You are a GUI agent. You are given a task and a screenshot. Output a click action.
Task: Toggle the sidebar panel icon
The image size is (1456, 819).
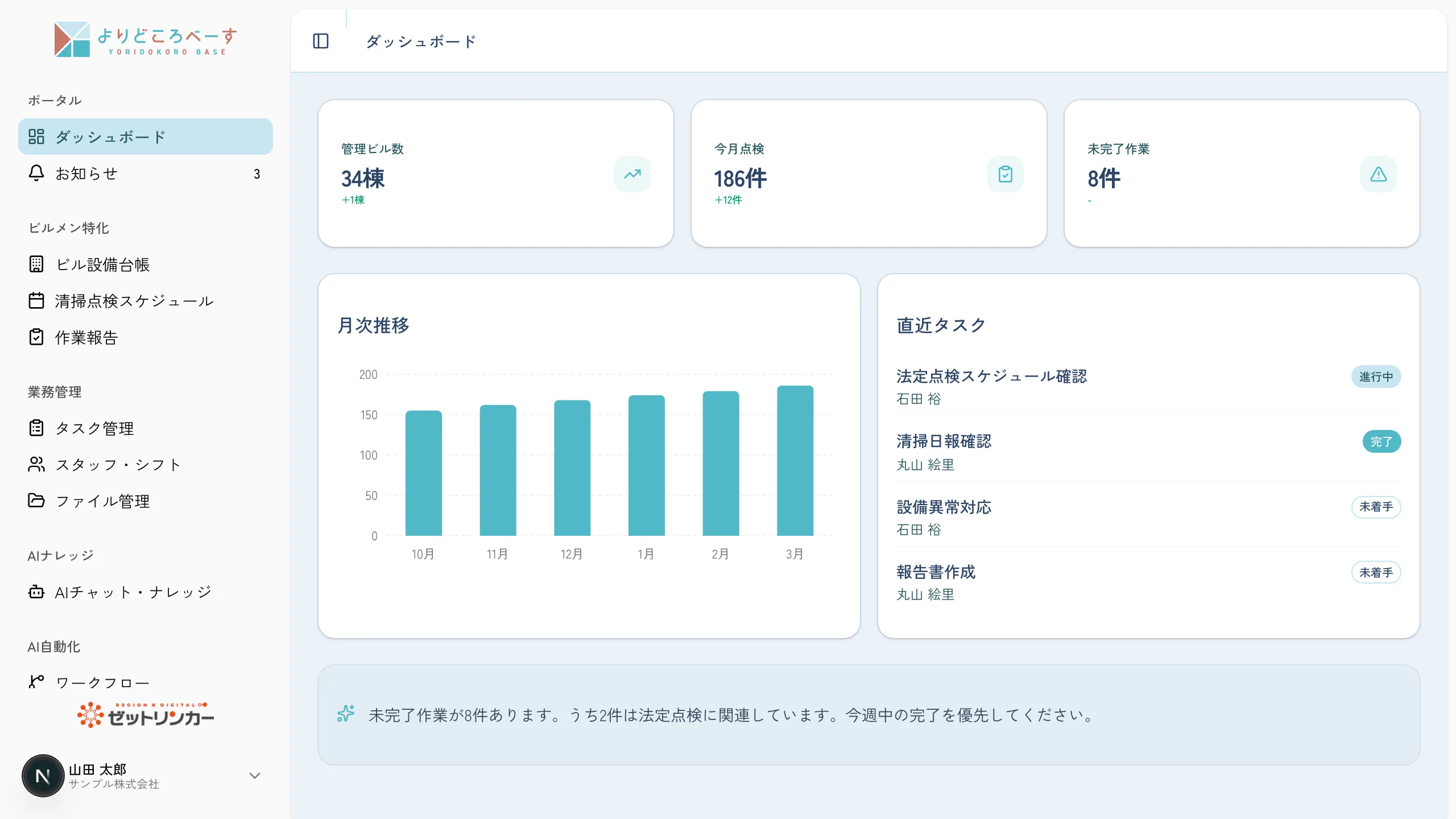(x=321, y=41)
